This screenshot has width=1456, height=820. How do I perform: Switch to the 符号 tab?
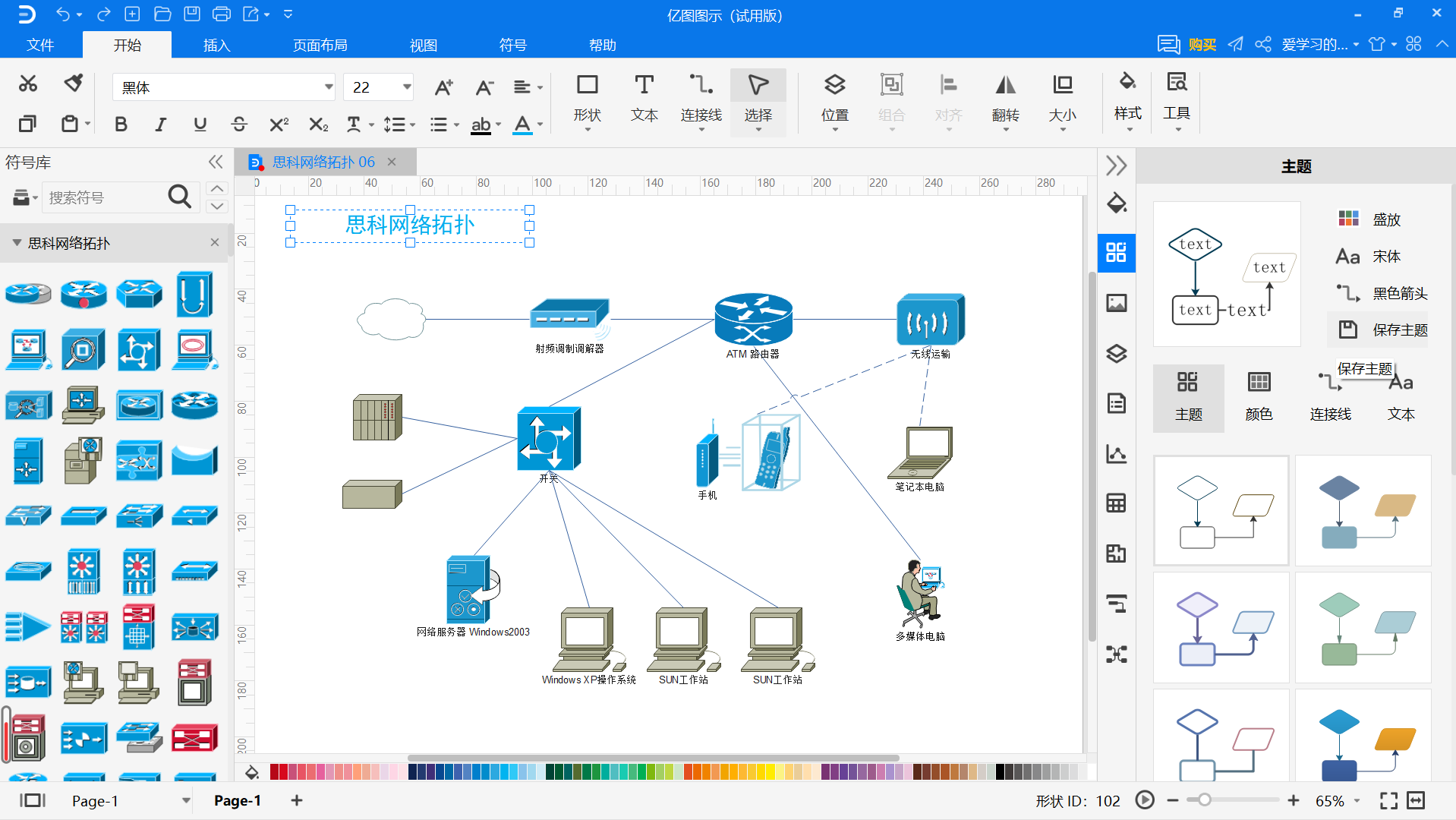click(512, 45)
